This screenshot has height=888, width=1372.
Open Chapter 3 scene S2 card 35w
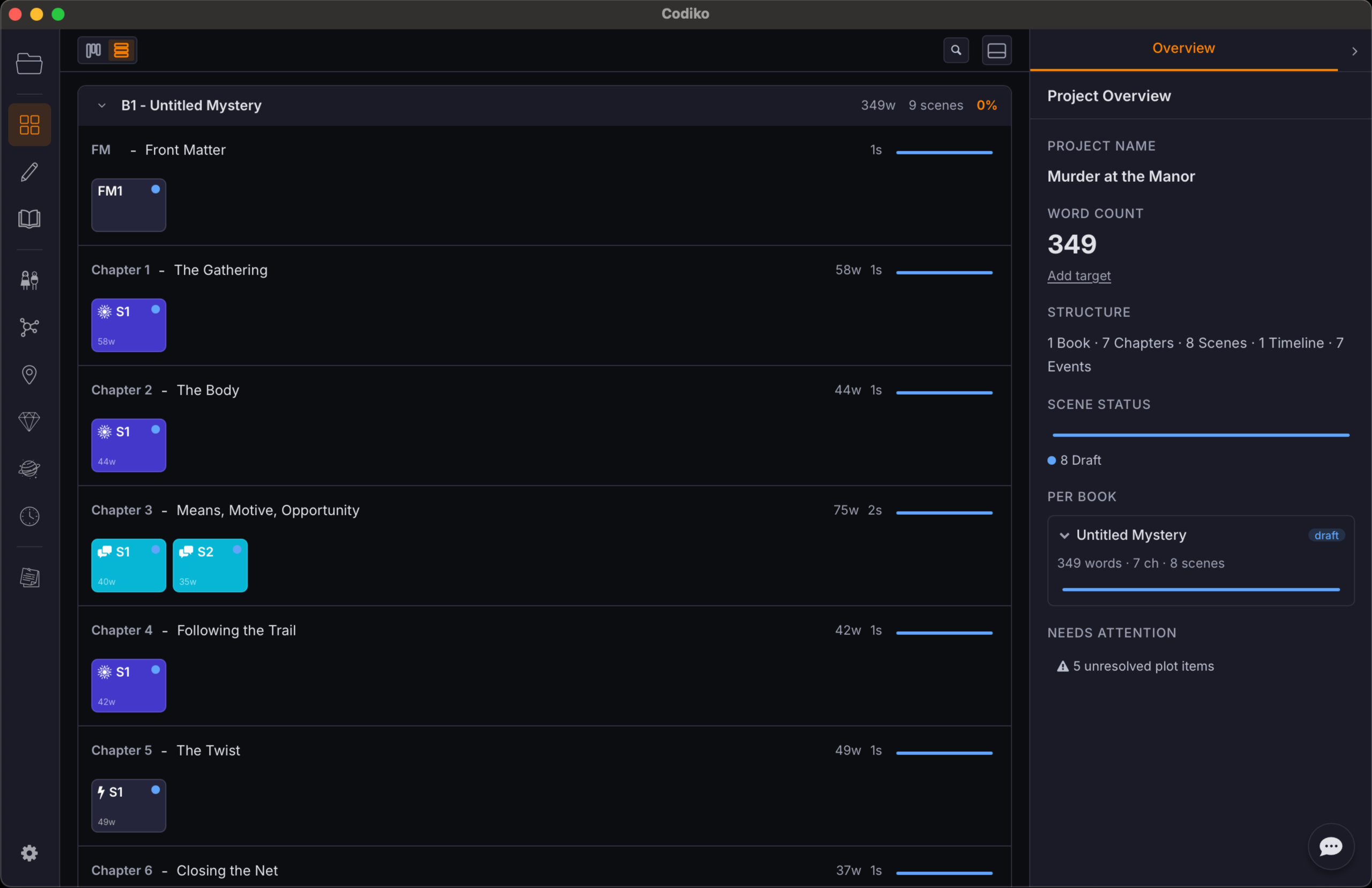210,566
